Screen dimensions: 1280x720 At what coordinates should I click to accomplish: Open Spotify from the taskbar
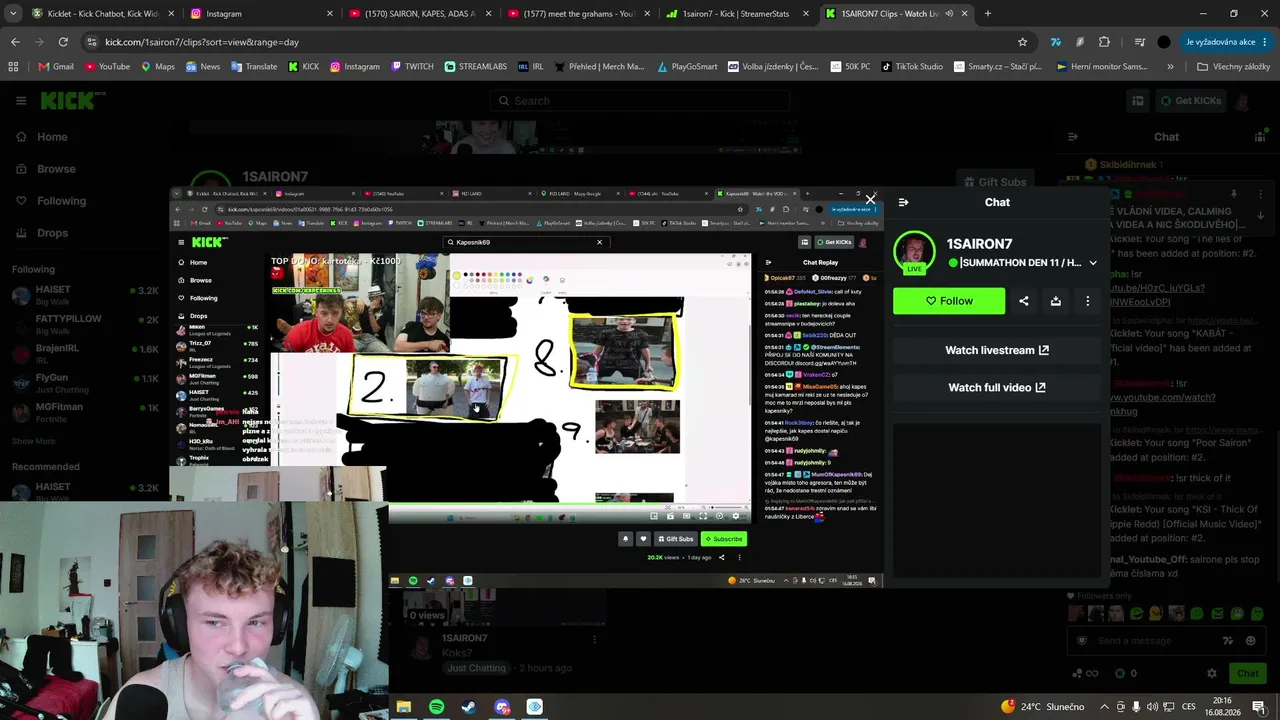click(x=437, y=707)
